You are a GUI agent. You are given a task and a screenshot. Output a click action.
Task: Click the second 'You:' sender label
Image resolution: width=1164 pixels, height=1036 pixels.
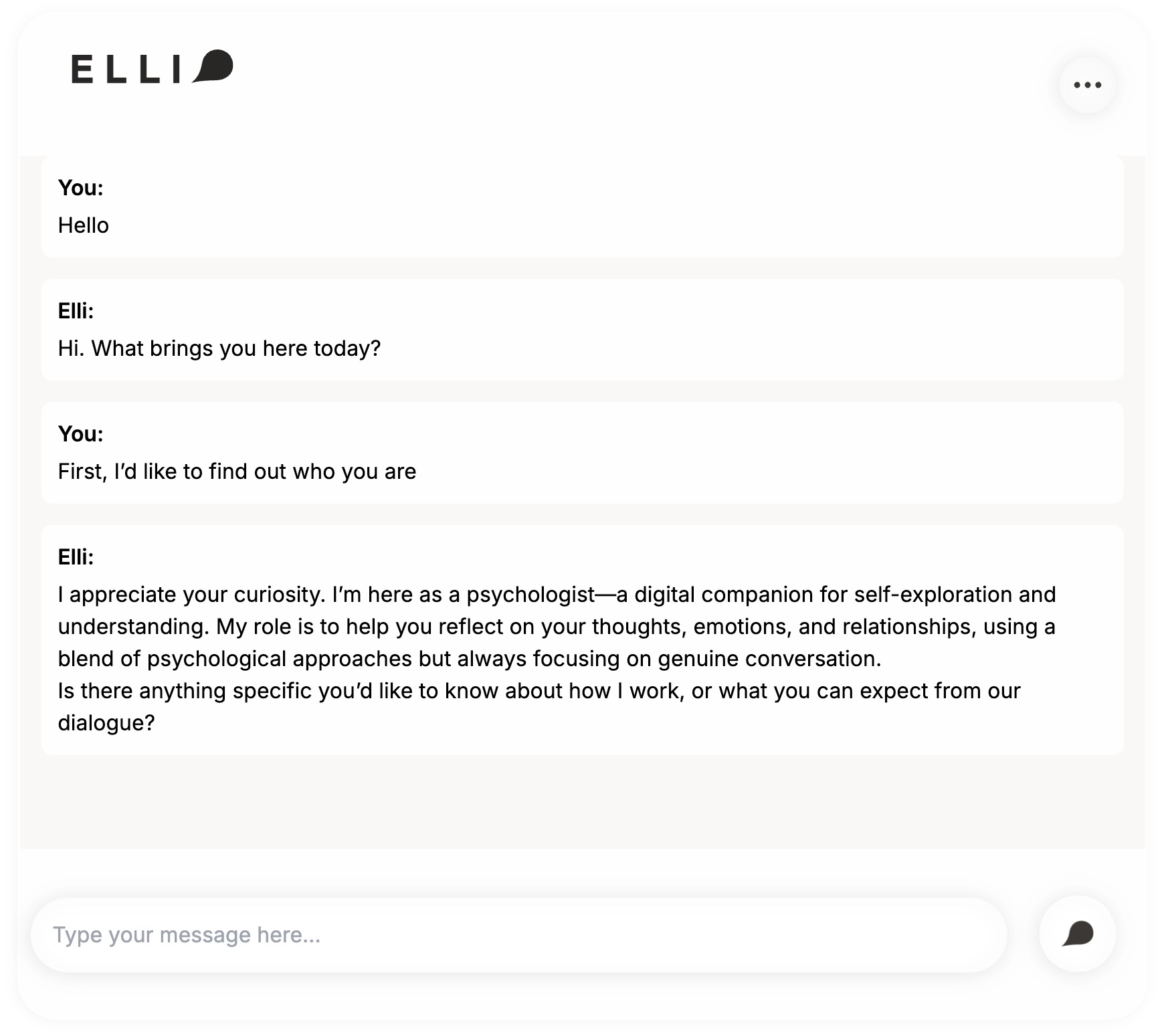(x=81, y=434)
